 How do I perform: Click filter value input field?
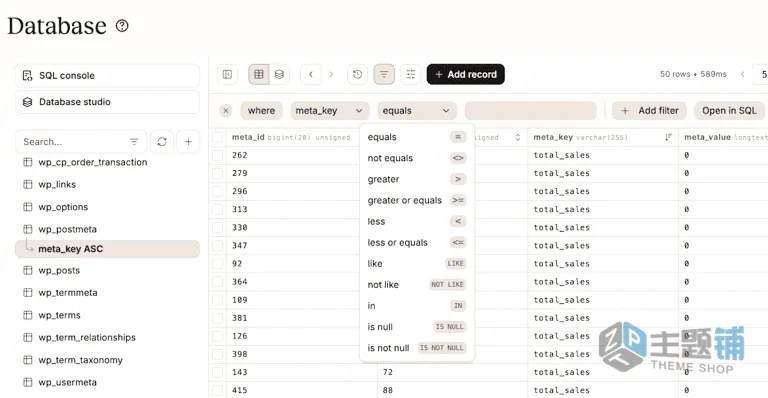coord(530,111)
